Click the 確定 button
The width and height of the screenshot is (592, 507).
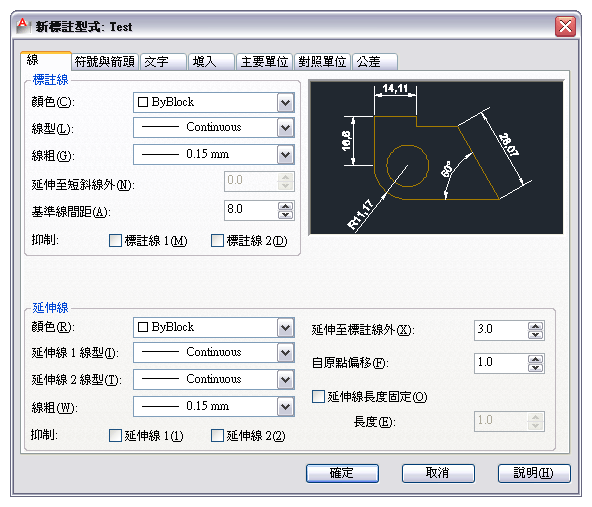(x=342, y=473)
